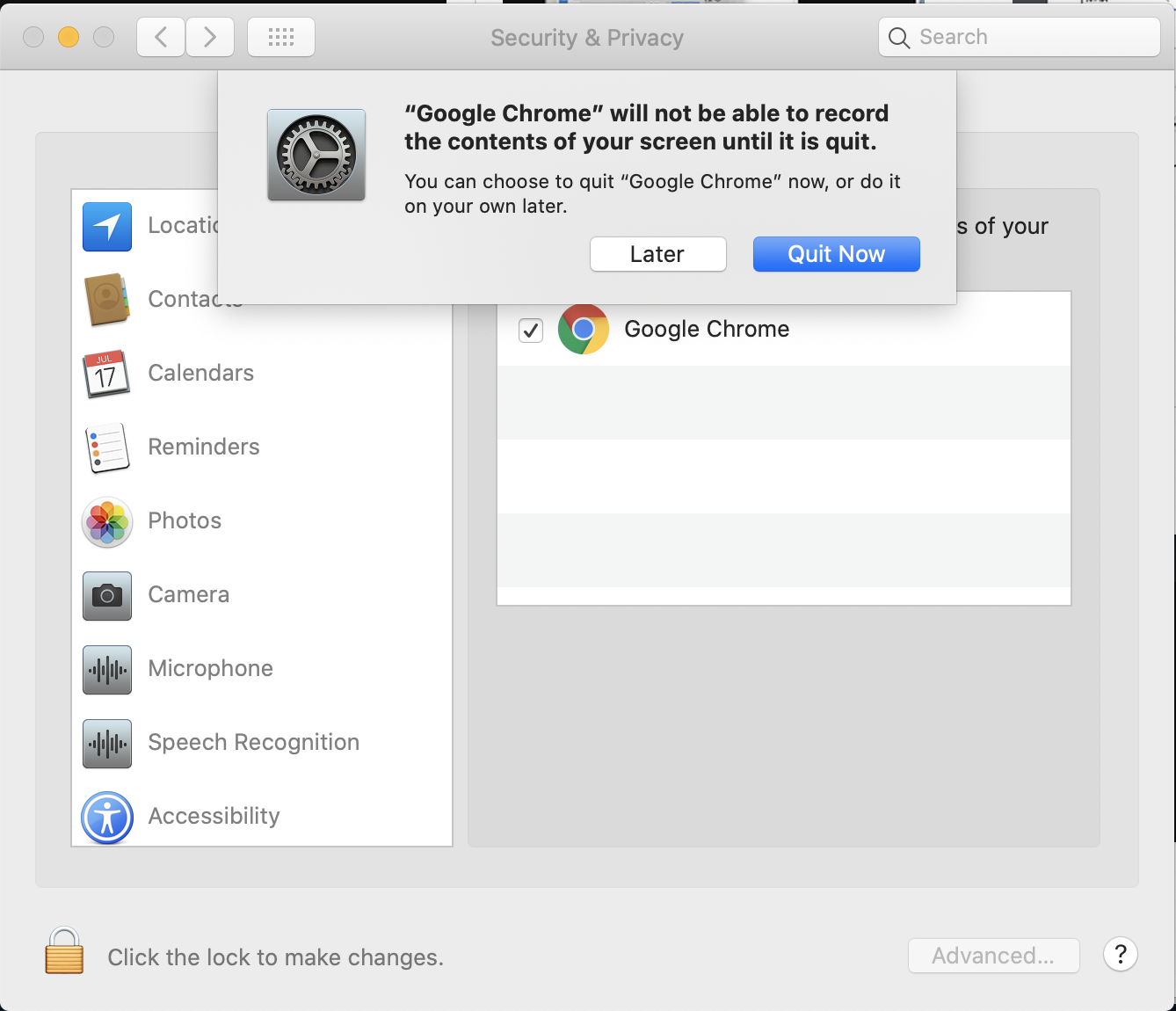Choose the Reminders list icon
Viewport: 1176px width, 1011px height.
click(107, 447)
